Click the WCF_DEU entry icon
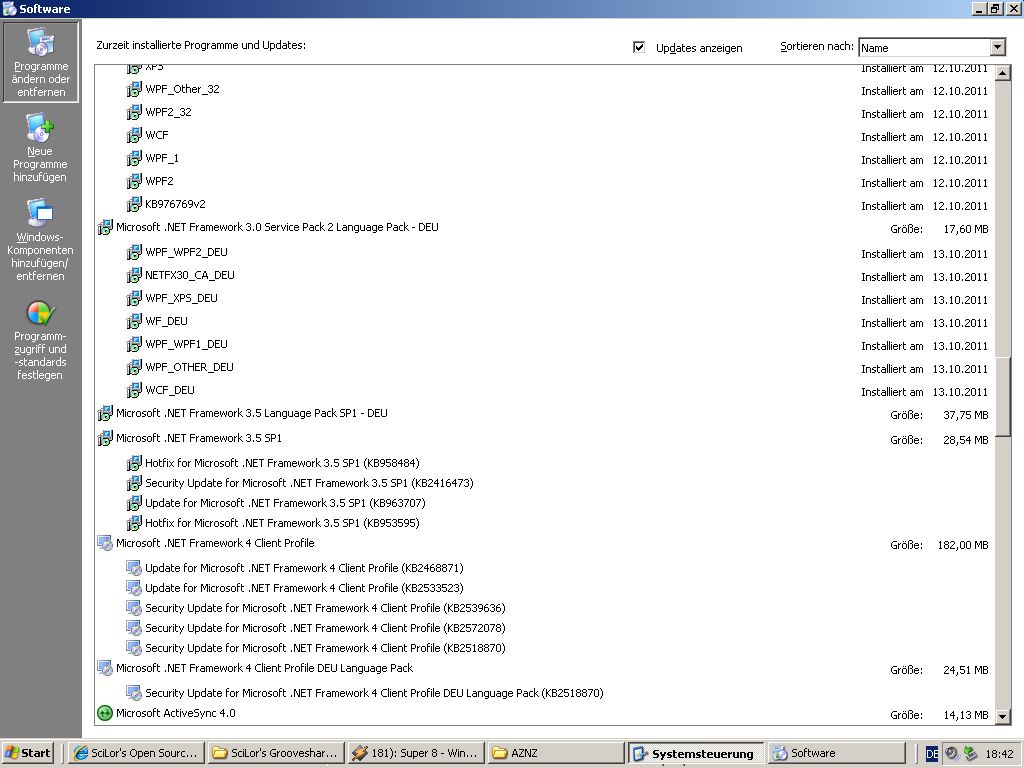Viewport: 1024px width, 768px height. (134, 391)
